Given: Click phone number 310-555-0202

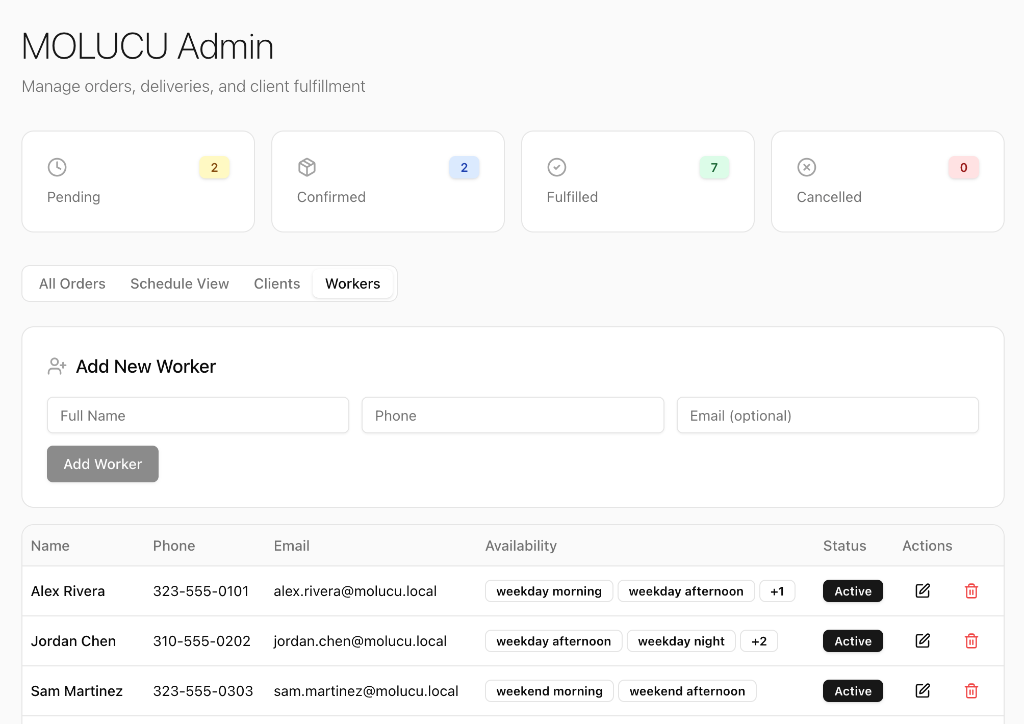Looking at the screenshot, I should pyautogui.click(x=202, y=641).
